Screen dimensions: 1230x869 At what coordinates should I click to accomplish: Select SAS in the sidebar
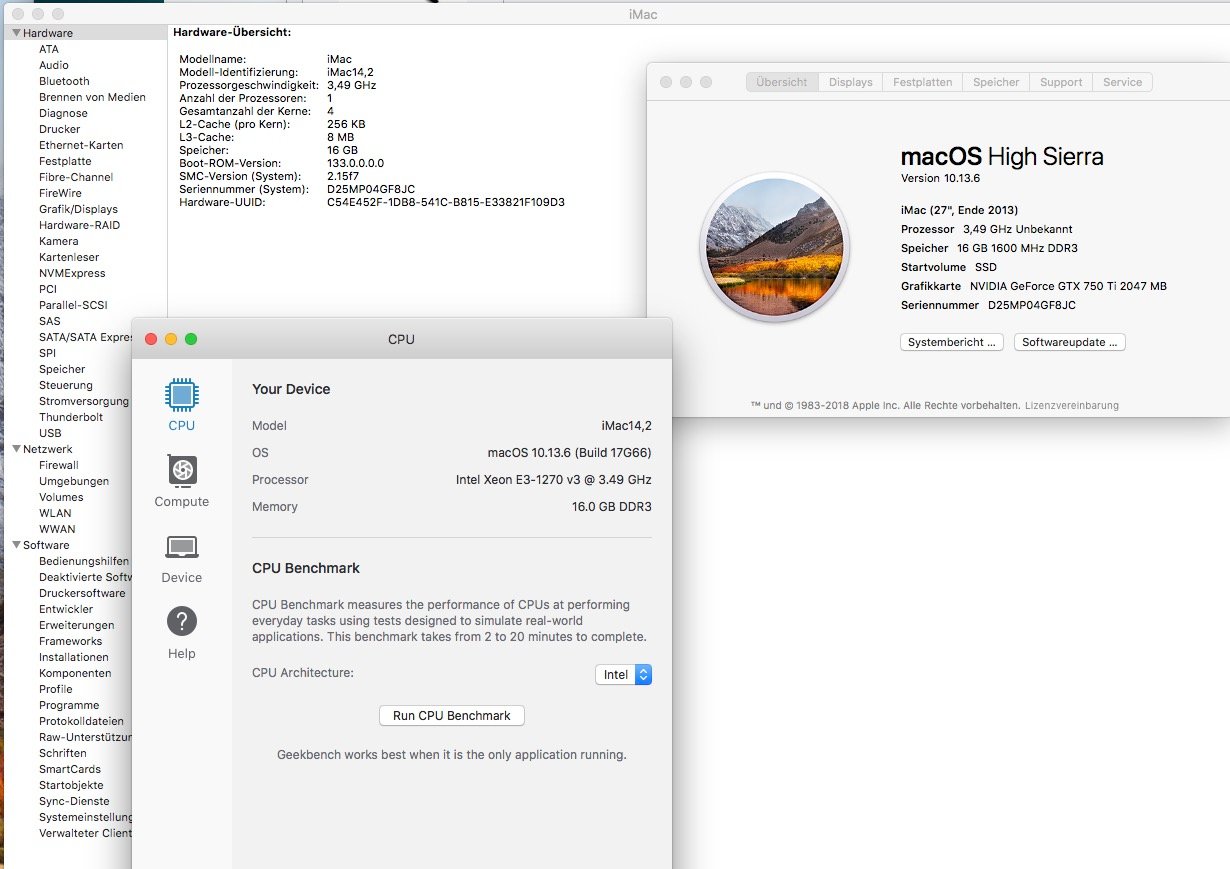pos(49,321)
